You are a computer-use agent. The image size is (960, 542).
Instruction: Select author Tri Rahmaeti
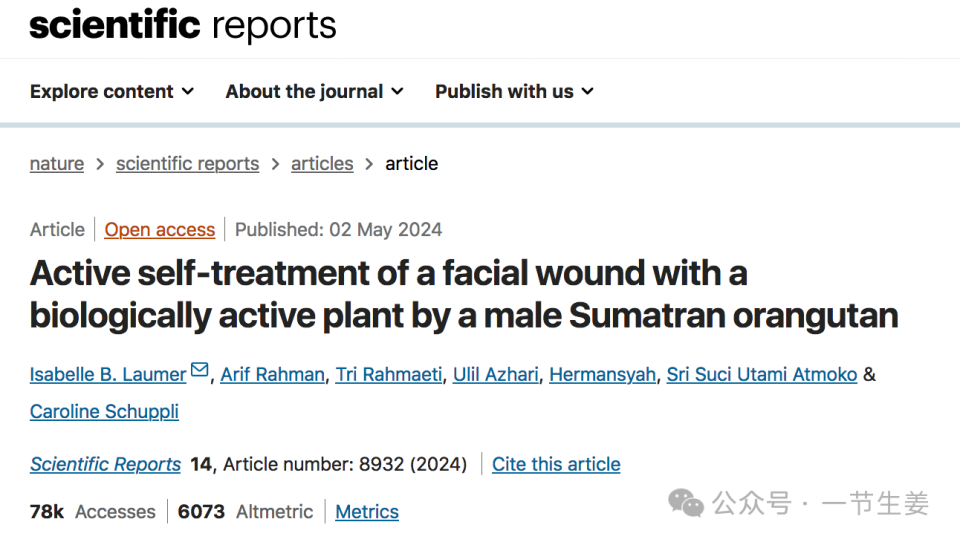point(388,375)
